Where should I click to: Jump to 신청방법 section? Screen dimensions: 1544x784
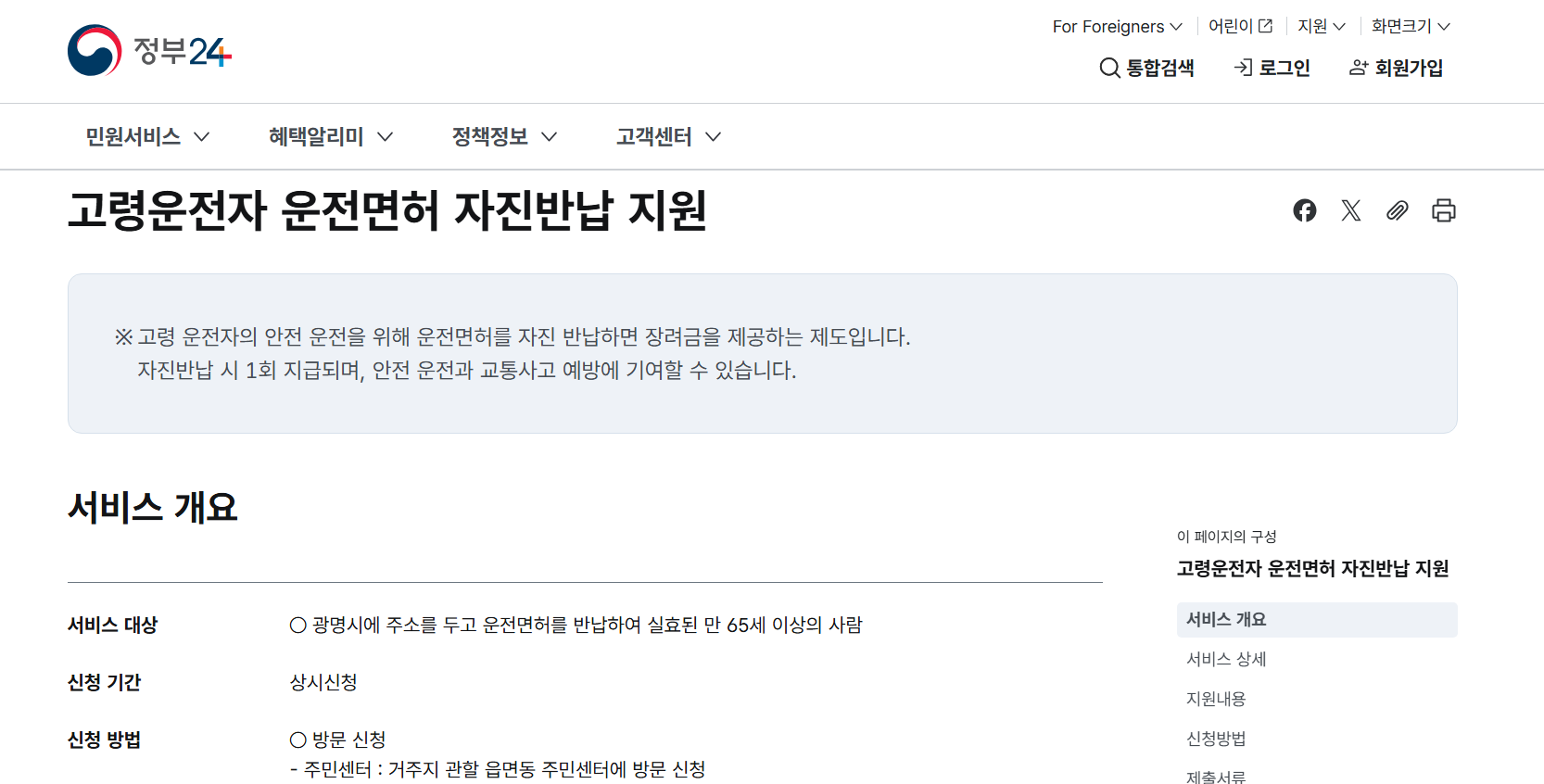click(1216, 739)
